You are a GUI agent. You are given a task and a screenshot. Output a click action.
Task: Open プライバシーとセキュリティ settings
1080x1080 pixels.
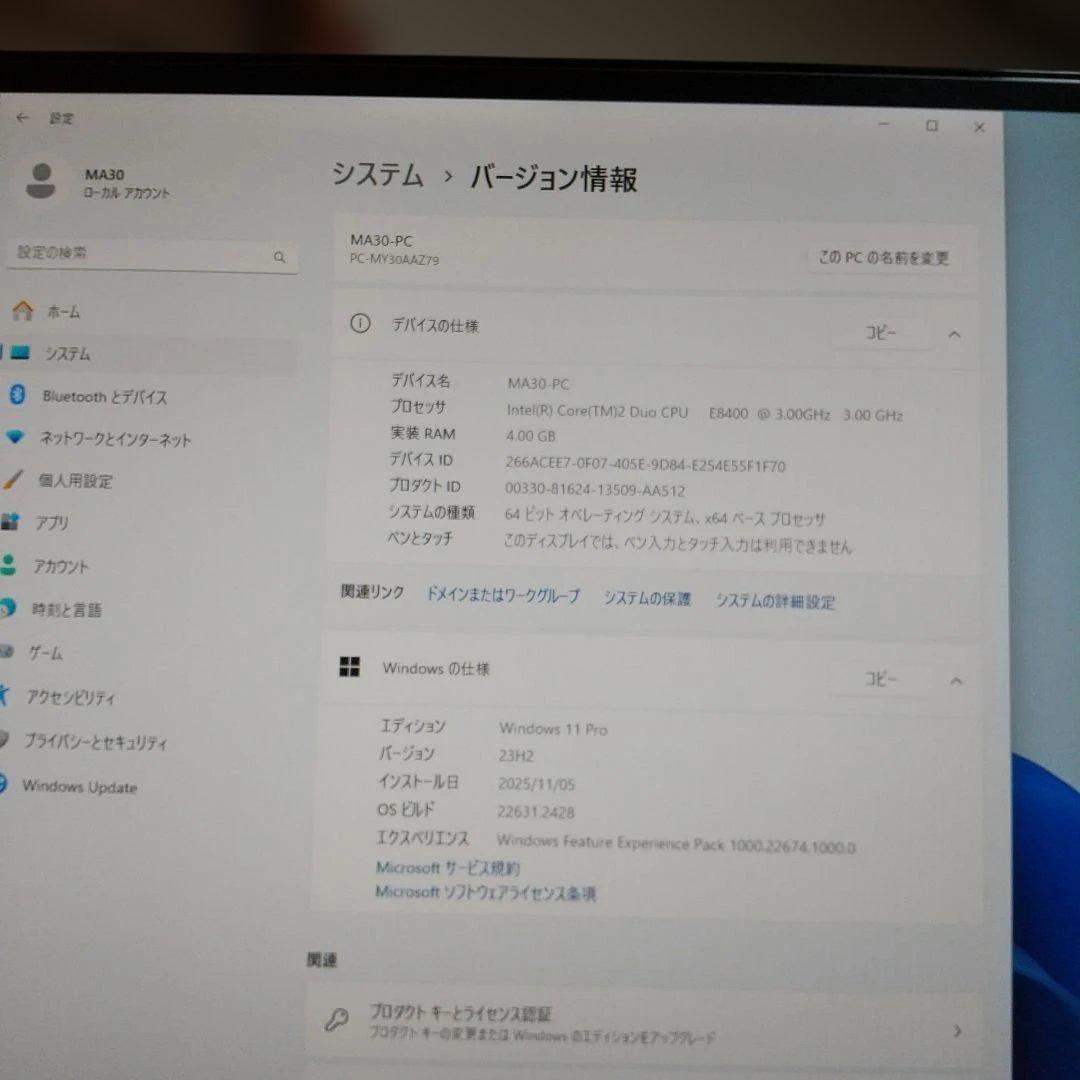click(96, 741)
